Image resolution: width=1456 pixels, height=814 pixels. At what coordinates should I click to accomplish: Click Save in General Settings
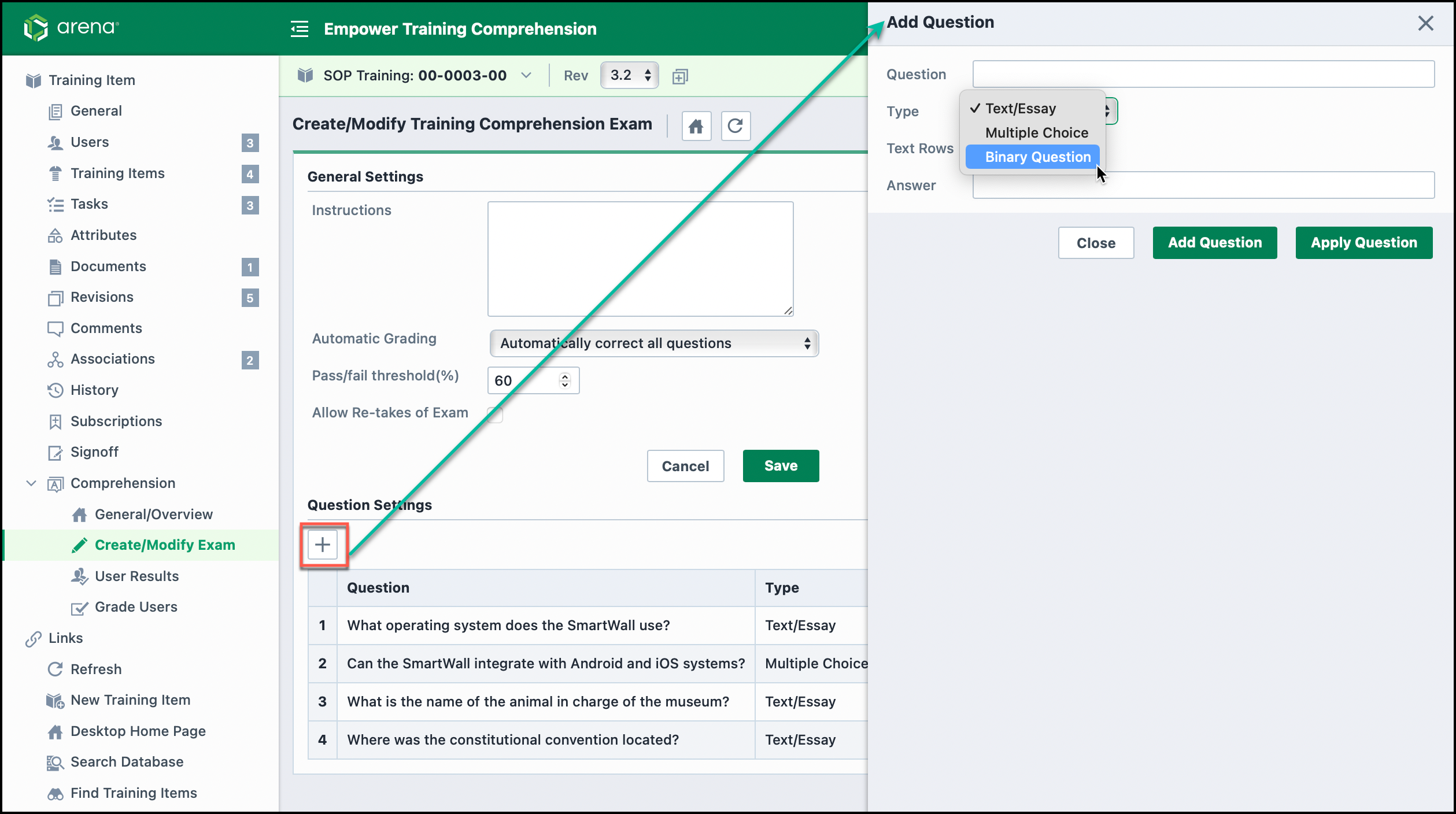pyautogui.click(x=781, y=466)
